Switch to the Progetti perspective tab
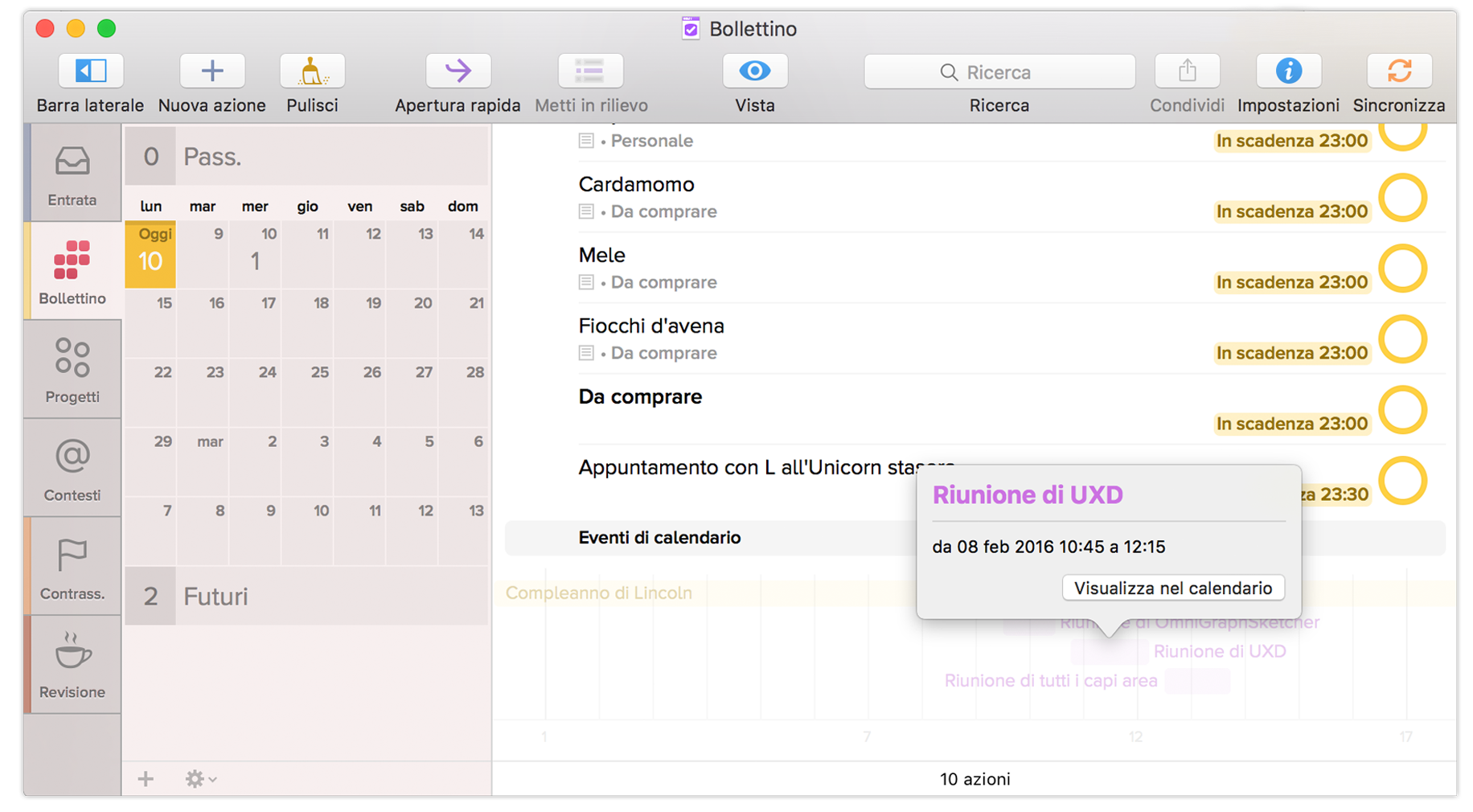This screenshot has height=812, width=1473. click(72, 370)
